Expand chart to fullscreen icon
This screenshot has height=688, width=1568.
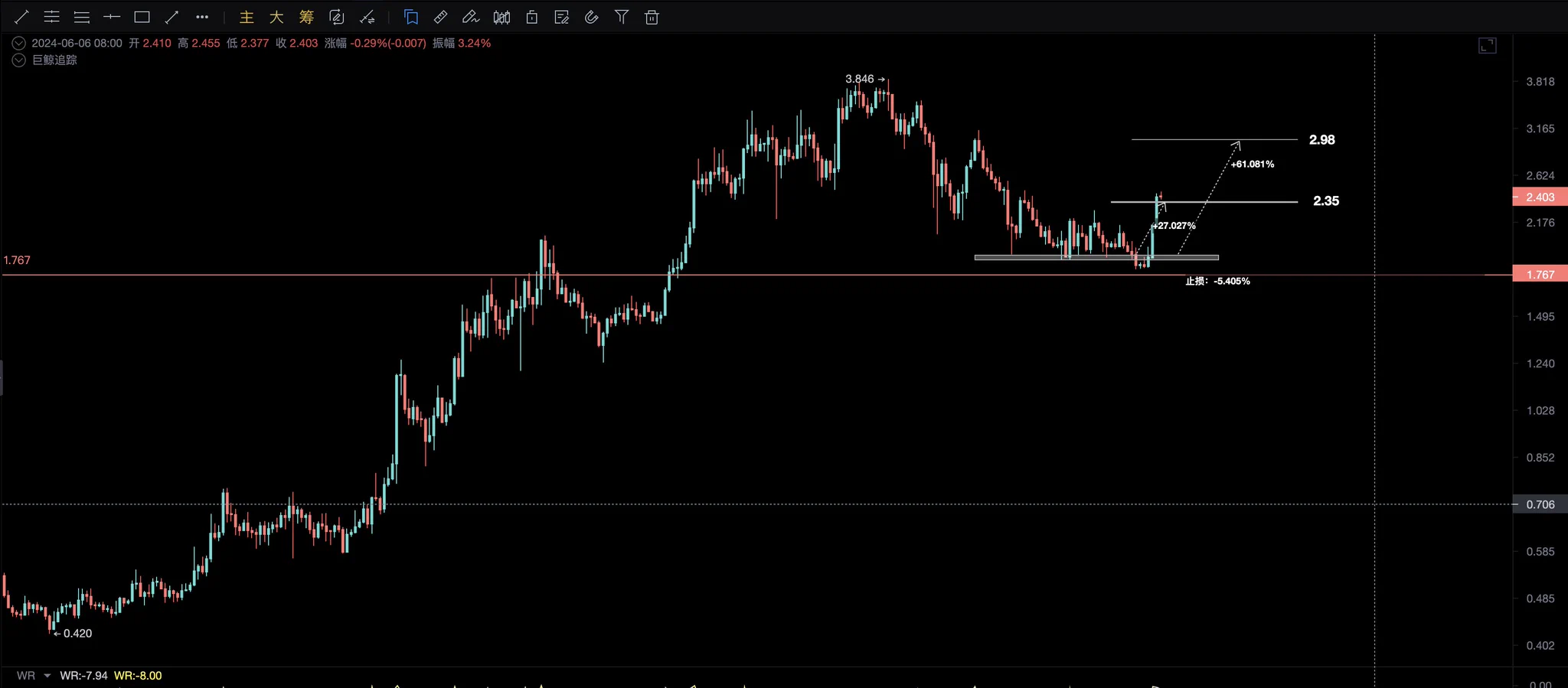pos(1487,46)
